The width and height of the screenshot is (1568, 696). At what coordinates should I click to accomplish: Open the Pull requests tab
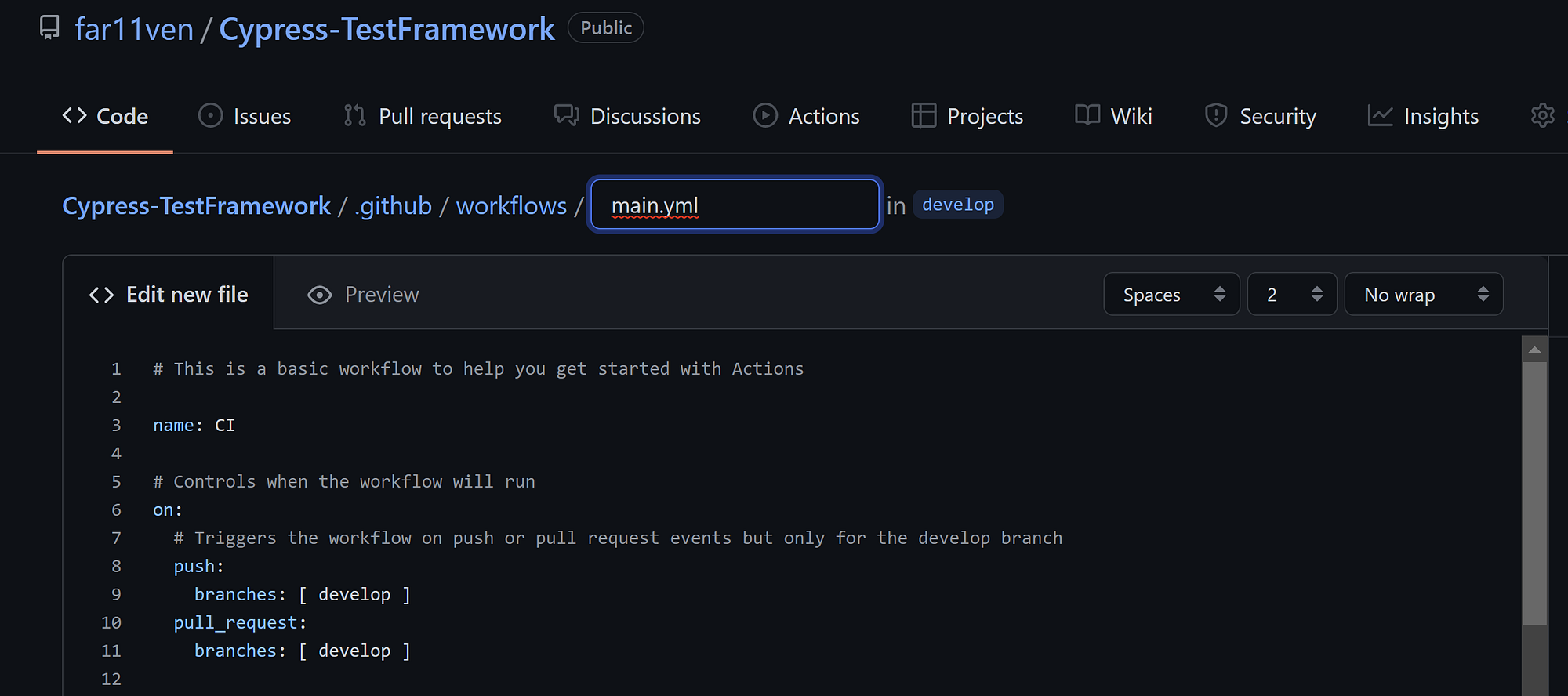click(x=423, y=116)
